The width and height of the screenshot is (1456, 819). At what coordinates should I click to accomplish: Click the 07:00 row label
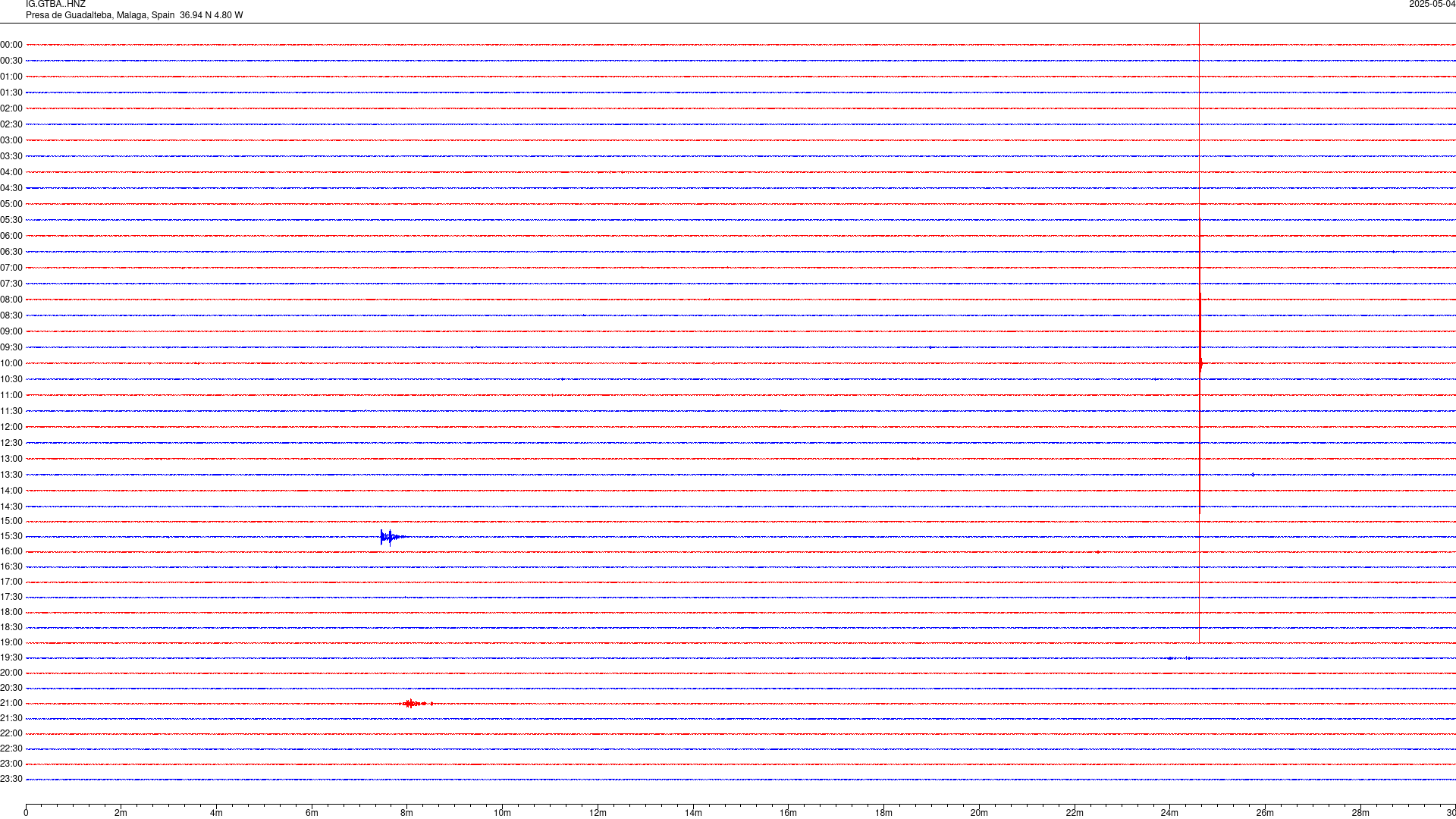click(11, 268)
